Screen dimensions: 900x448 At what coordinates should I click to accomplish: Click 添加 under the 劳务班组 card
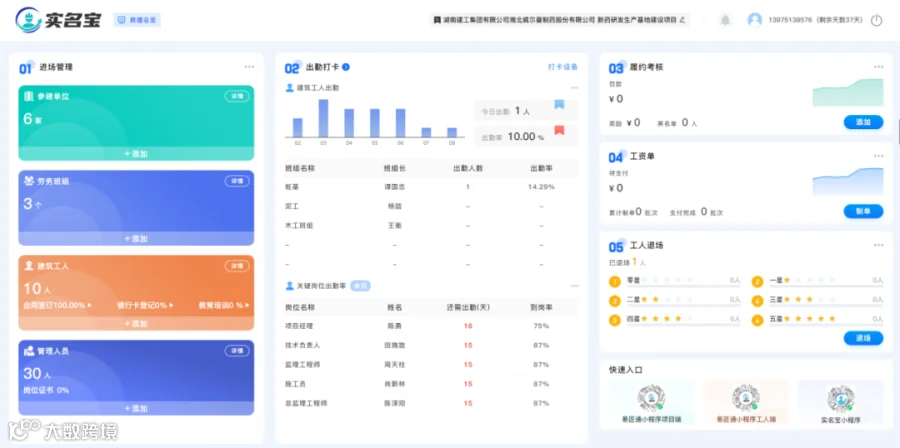136,239
